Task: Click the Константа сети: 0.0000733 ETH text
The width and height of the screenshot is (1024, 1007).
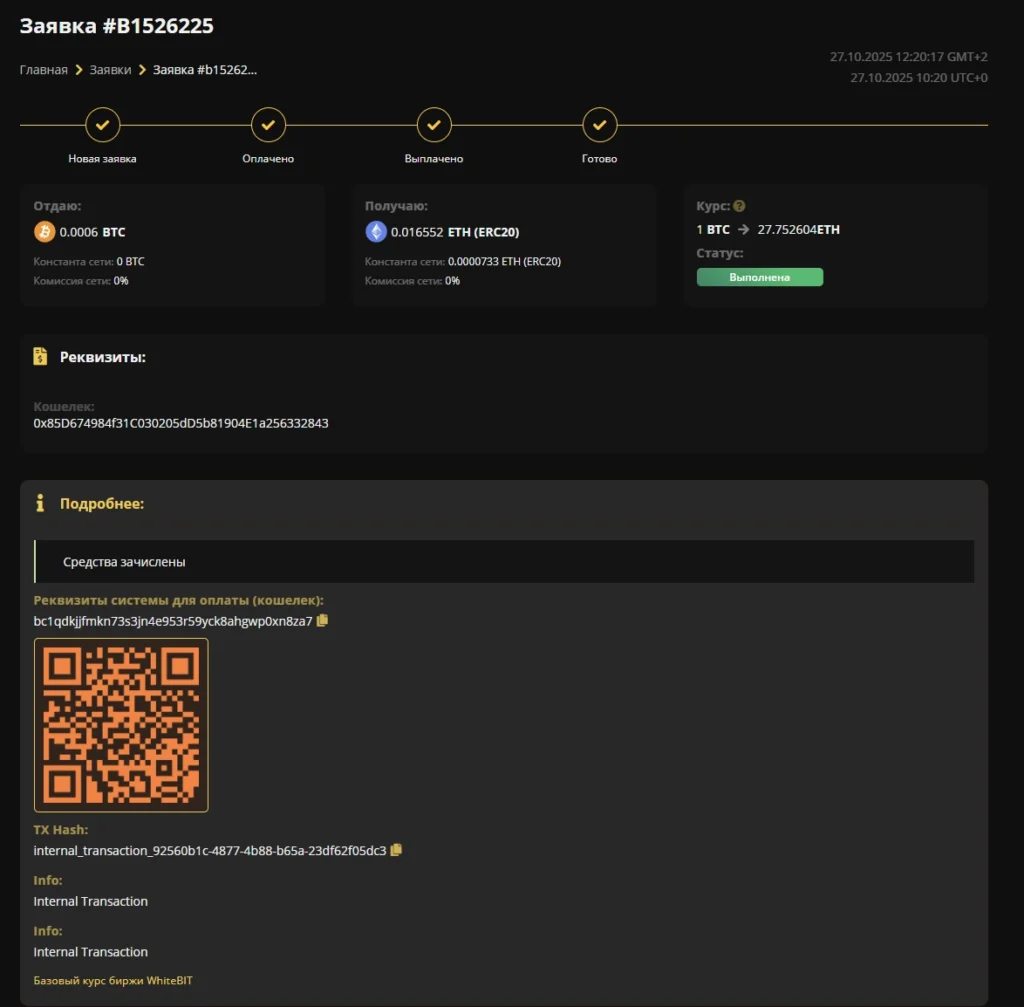Action: tap(462, 261)
